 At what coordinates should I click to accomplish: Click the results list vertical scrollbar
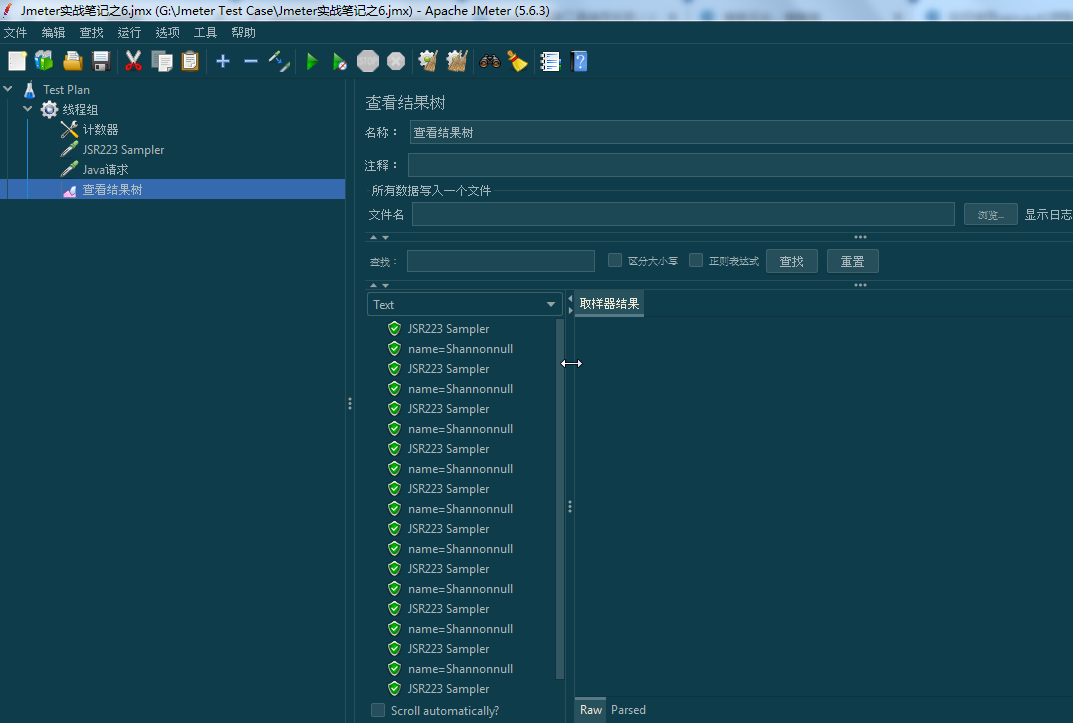pyautogui.click(x=560, y=499)
